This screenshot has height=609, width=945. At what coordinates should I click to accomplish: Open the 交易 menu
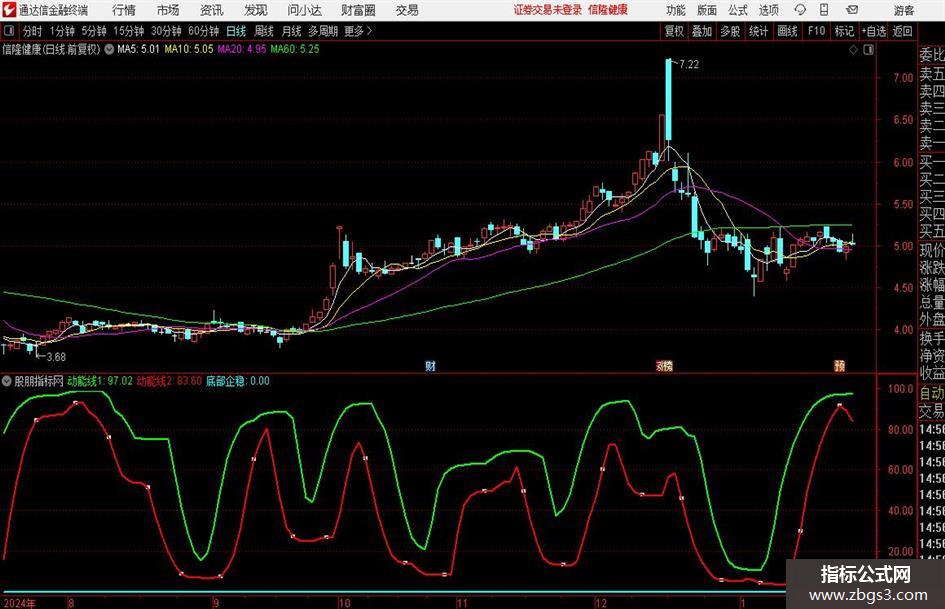tap(407, 10)
